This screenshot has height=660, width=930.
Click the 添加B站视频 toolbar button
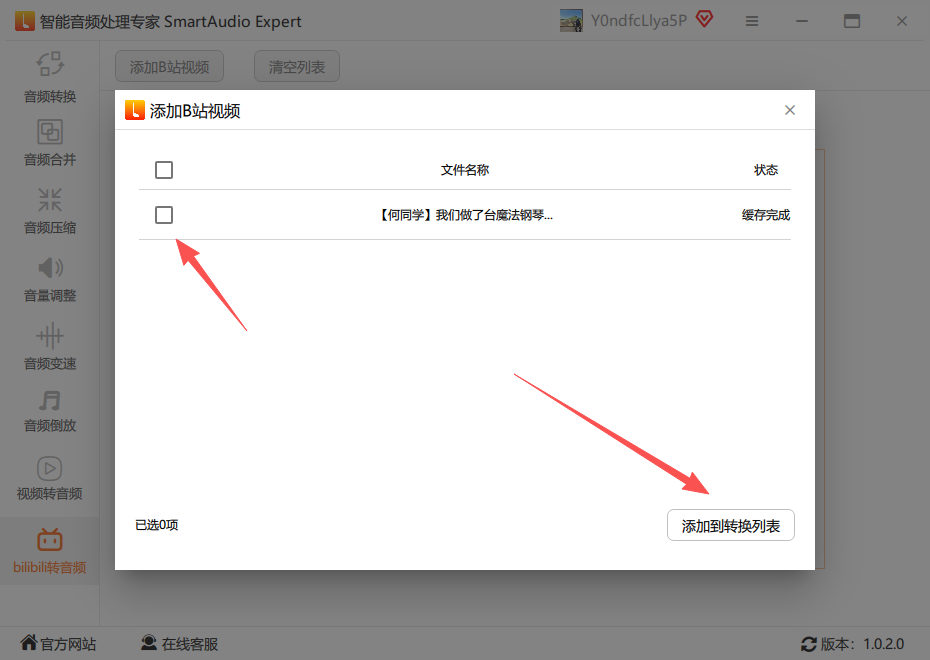170,66
